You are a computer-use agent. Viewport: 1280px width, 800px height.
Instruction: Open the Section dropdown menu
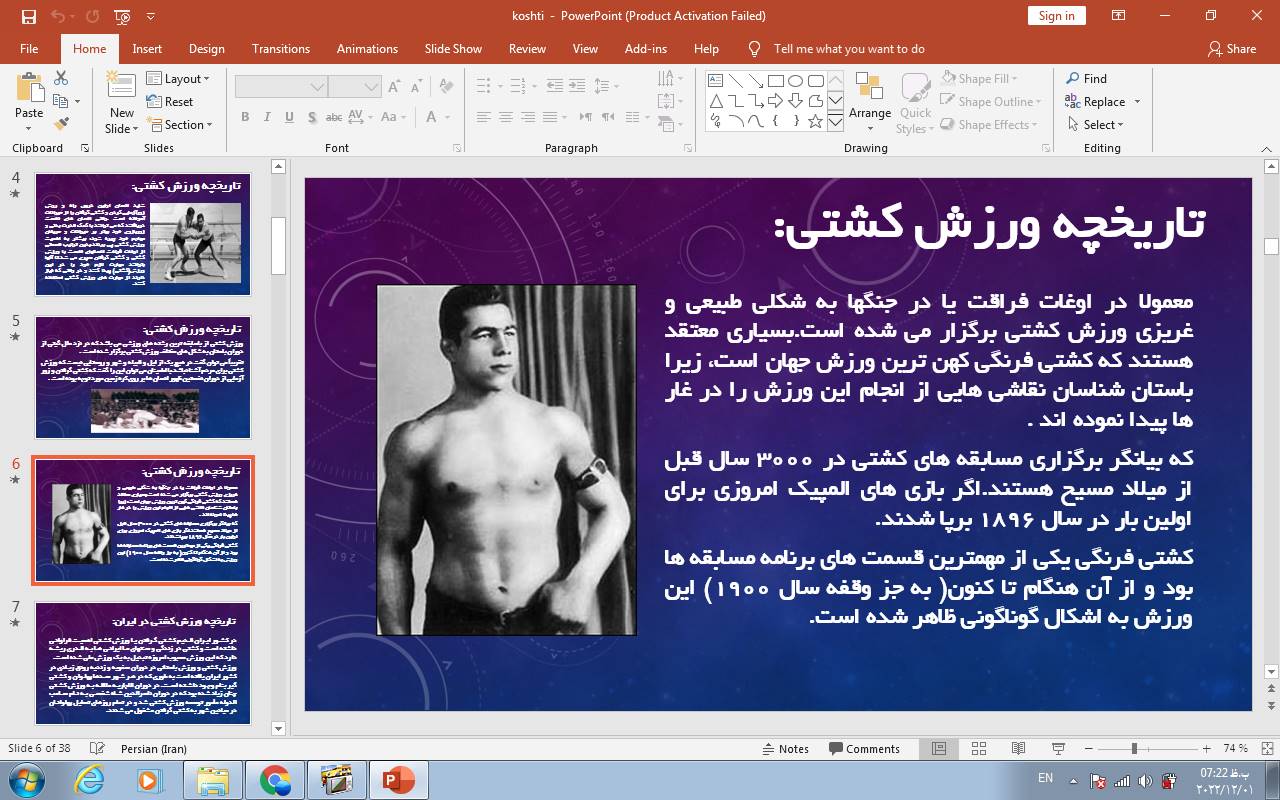click(180, 125)
